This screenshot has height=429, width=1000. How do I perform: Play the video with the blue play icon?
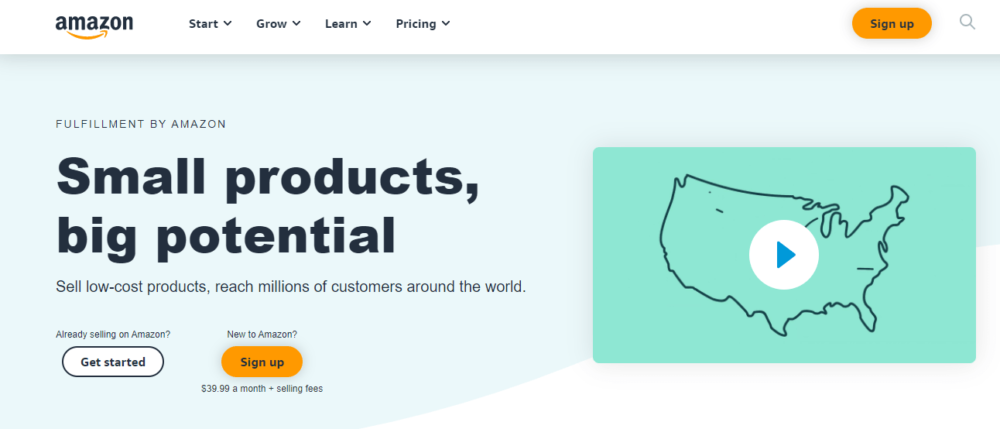click(x=783, y=255)
